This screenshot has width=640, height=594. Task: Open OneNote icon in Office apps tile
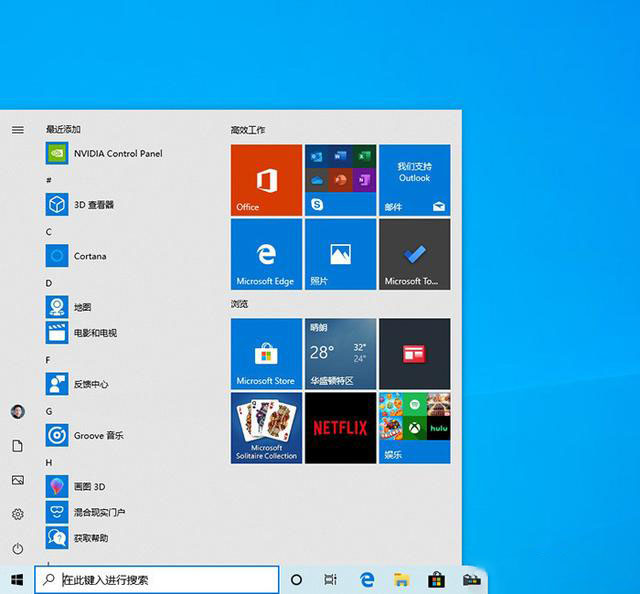[x=364, y=180]
